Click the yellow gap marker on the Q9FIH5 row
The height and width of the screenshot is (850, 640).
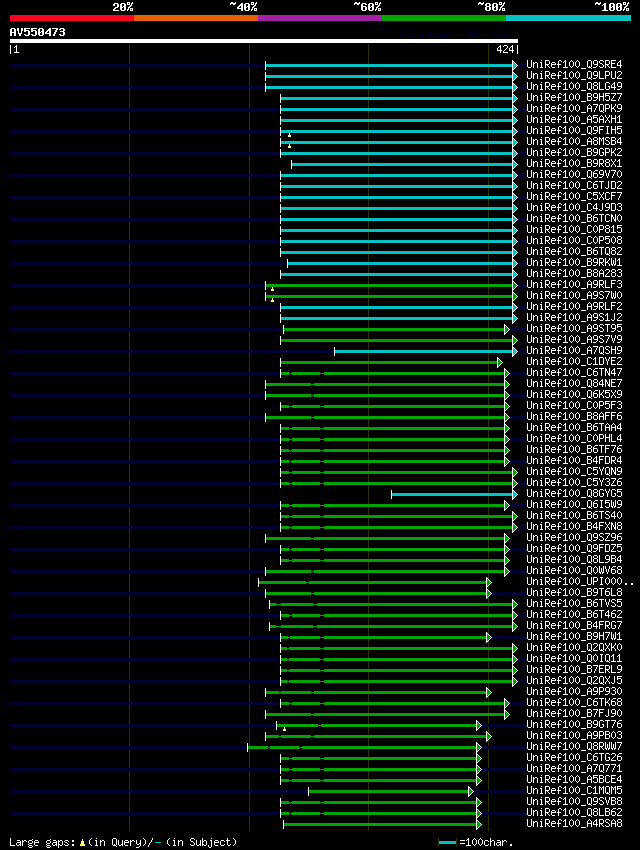289,135
